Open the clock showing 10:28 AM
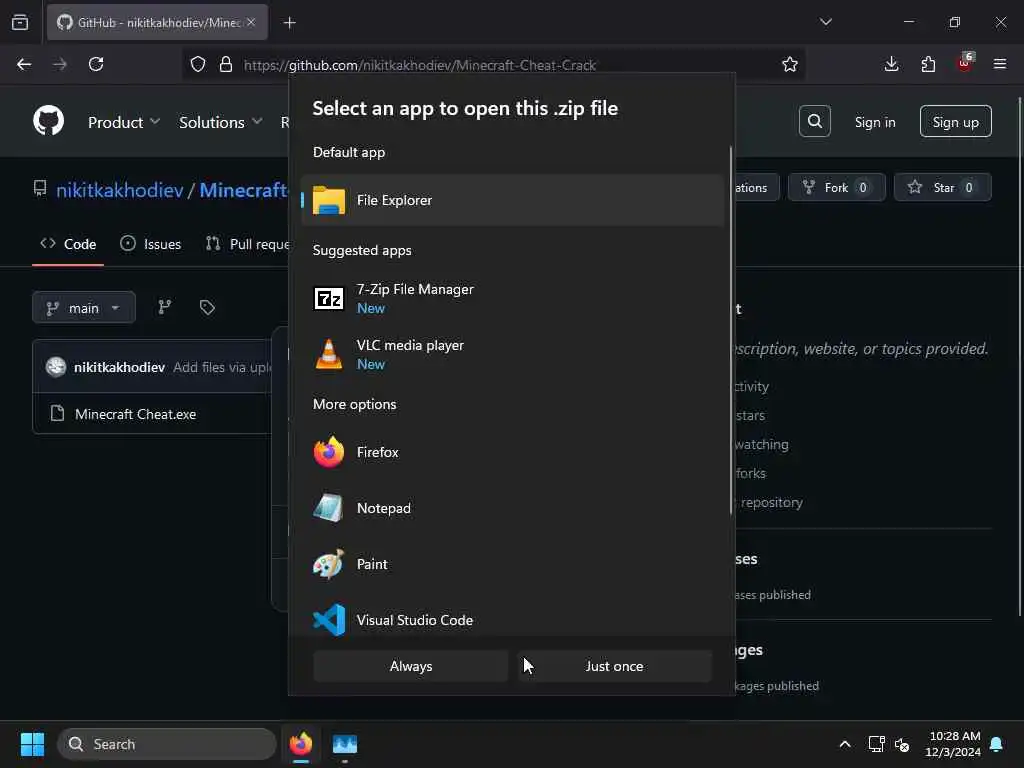Image resolution: width=1024 pixels, height=768 pixels. (x=953, y=744)
